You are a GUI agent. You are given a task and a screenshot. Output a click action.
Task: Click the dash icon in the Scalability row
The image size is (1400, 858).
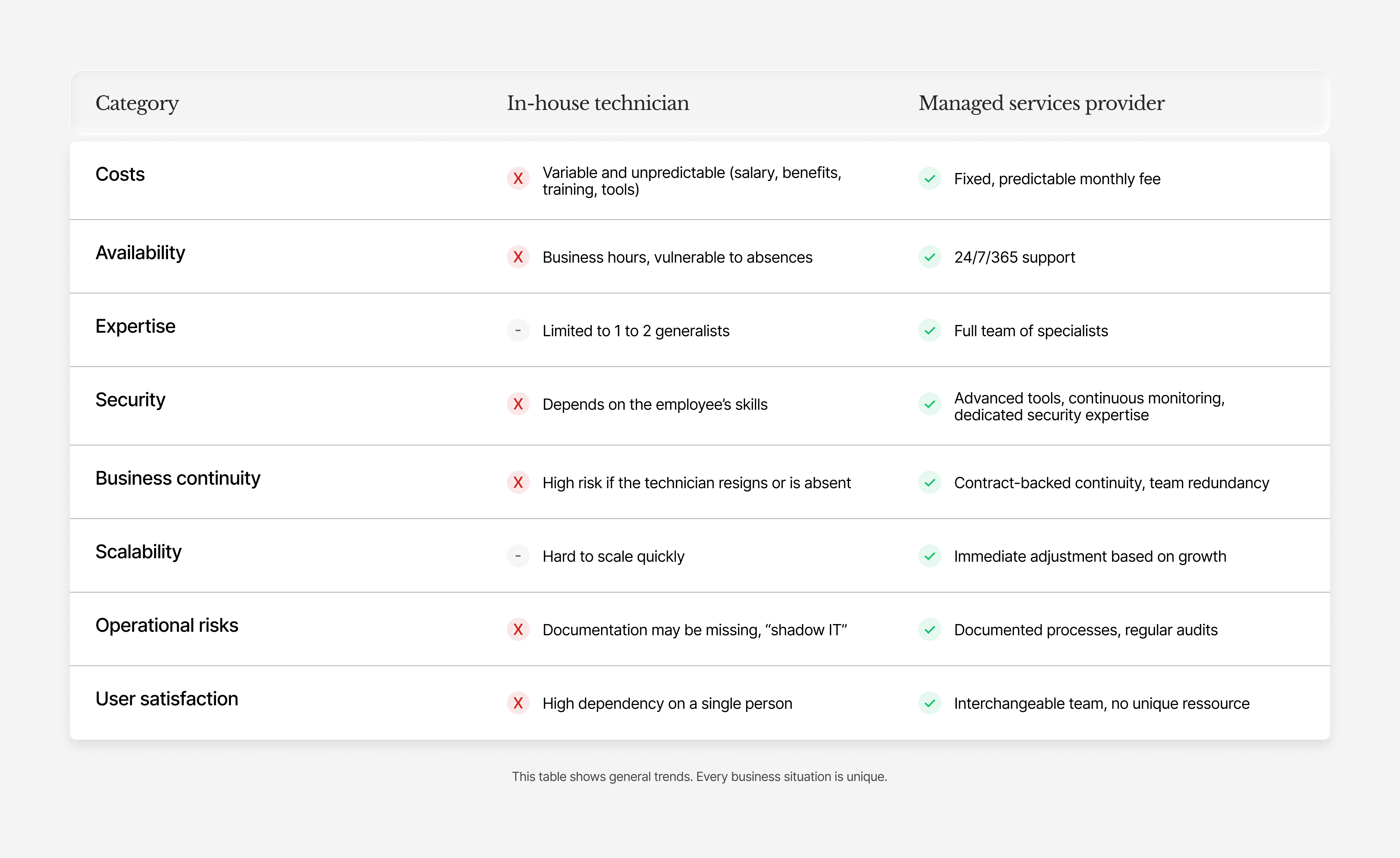click(x=518, y=556)
